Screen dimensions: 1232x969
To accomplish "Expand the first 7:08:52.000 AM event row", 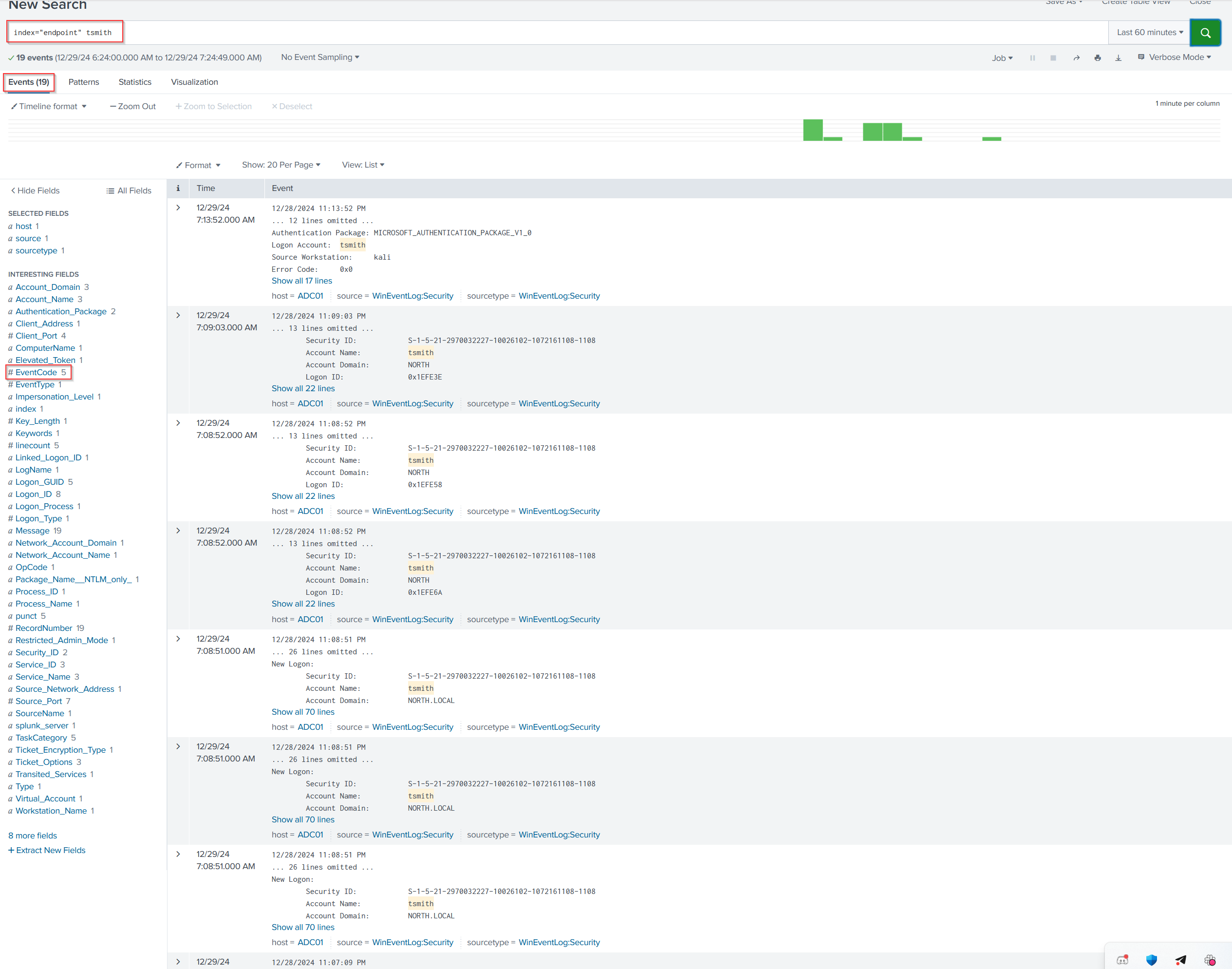I will [178, 423].
